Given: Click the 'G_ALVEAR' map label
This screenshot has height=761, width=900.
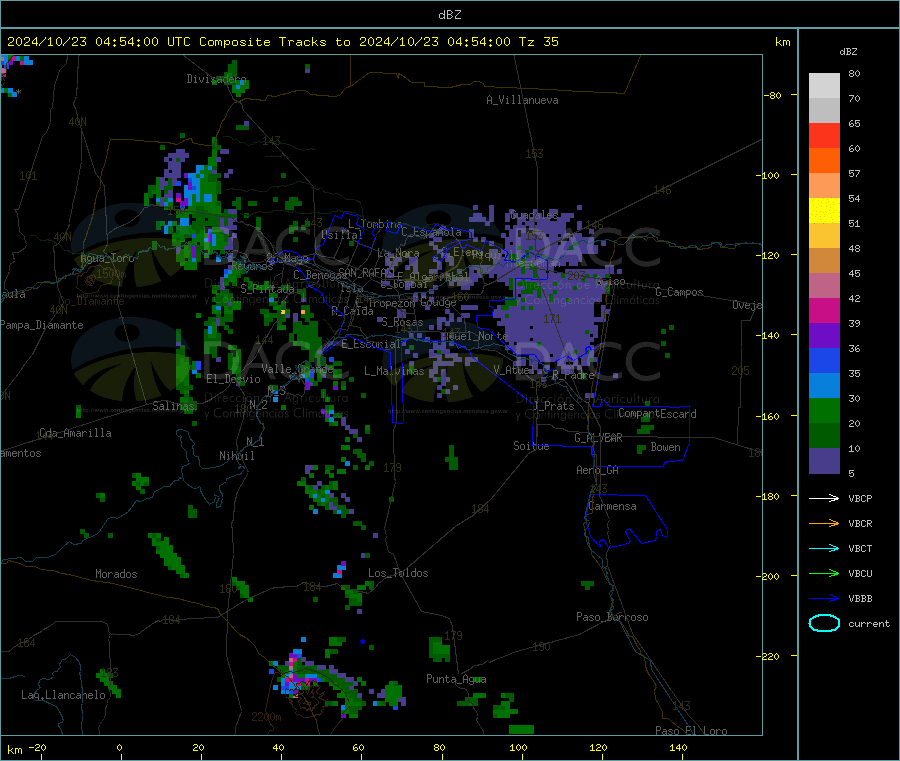Looking at the screenshot, I should (598, 438).
